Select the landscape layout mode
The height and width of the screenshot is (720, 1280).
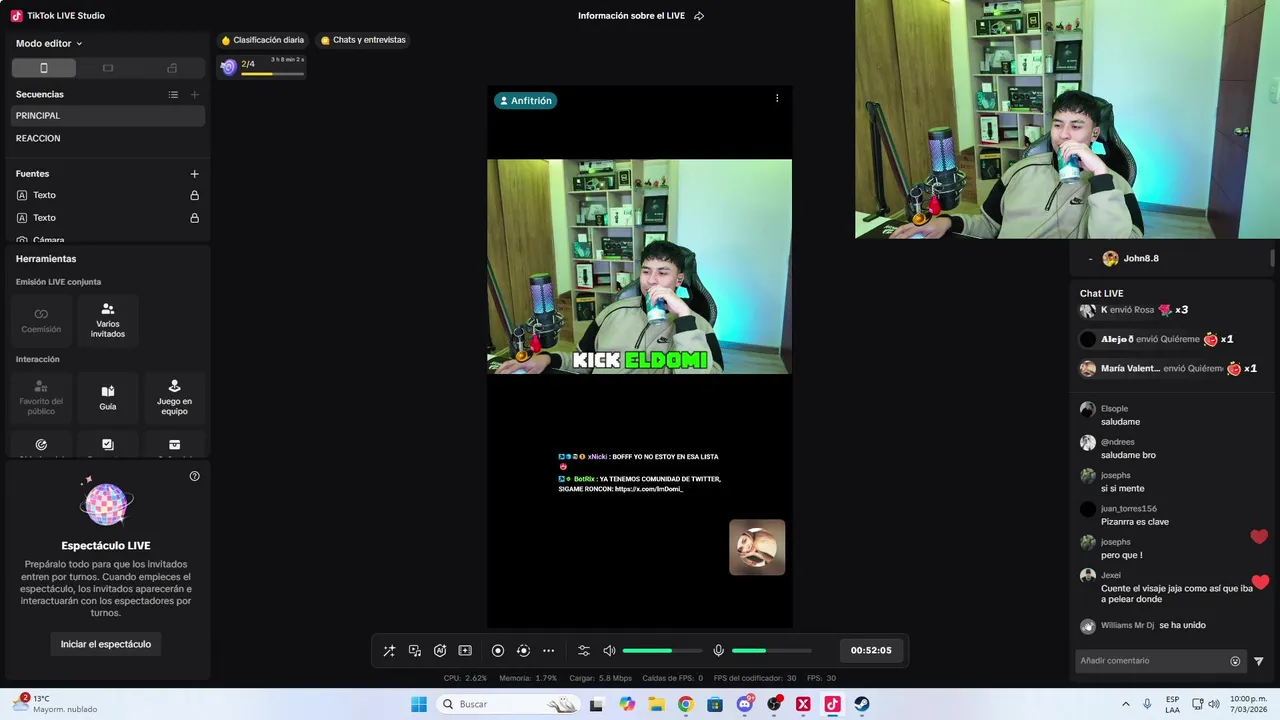point(108,68)
